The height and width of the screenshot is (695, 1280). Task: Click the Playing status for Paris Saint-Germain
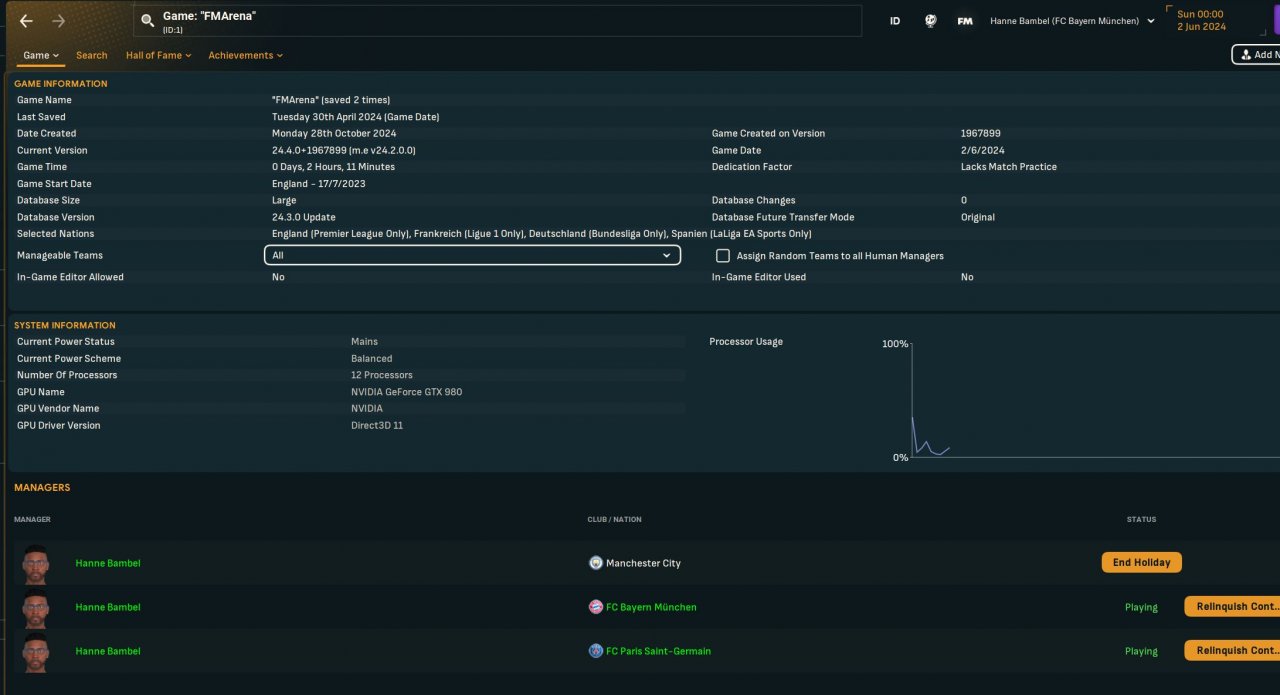1141,651
